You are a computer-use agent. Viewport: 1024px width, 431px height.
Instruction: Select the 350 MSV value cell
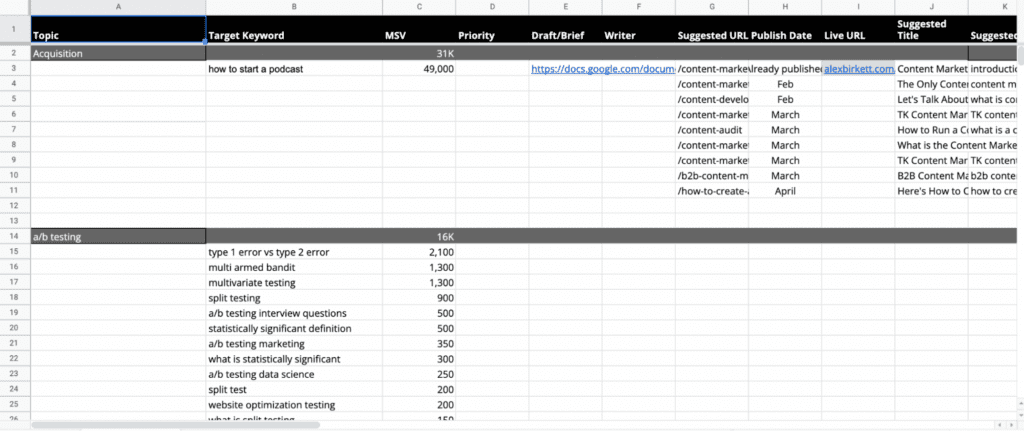[x=419, y=343]
